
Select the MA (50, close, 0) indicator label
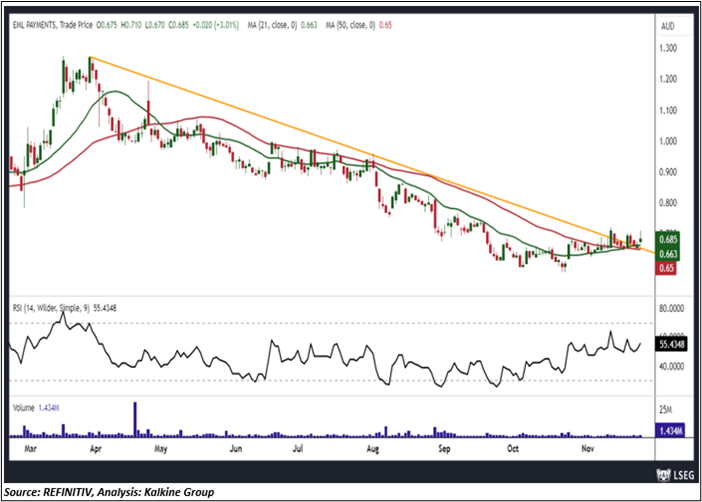pos(350,26)
